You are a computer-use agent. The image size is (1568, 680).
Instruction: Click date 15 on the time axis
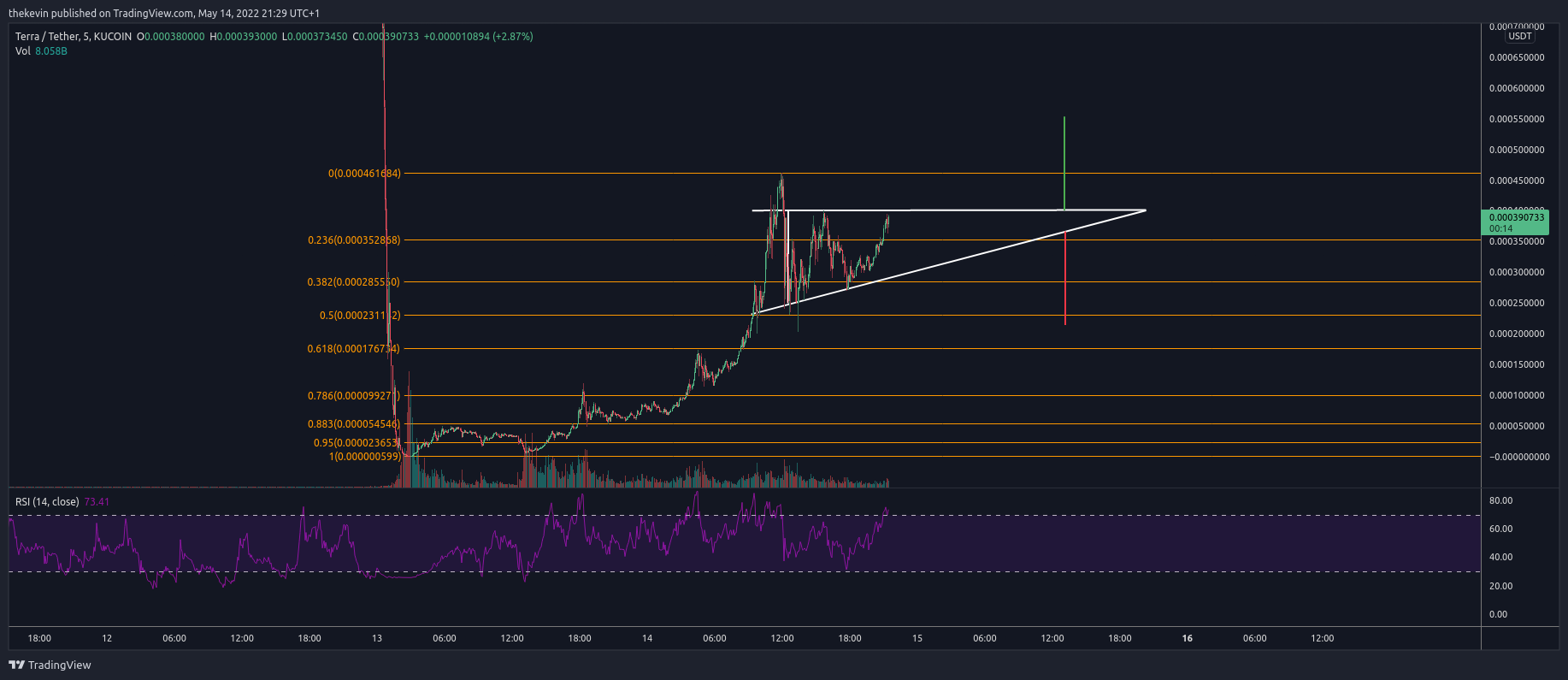917,639
